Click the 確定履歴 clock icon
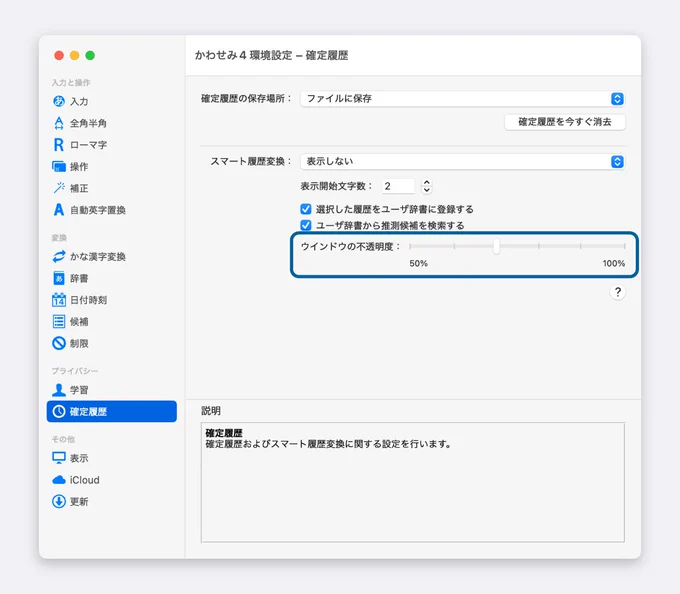The width and height of the screenshot is (680, 594). click(59, 411)
